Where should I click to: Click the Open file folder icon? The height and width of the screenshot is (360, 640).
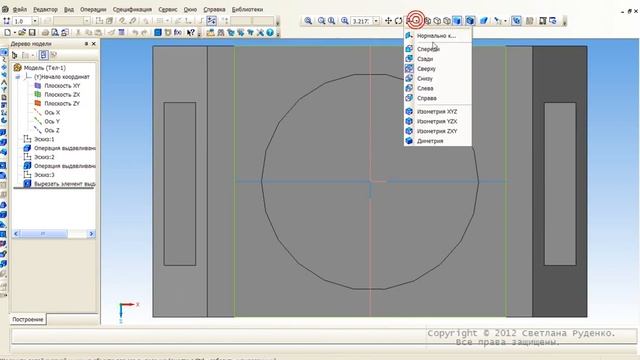click(x=22, y=33)
